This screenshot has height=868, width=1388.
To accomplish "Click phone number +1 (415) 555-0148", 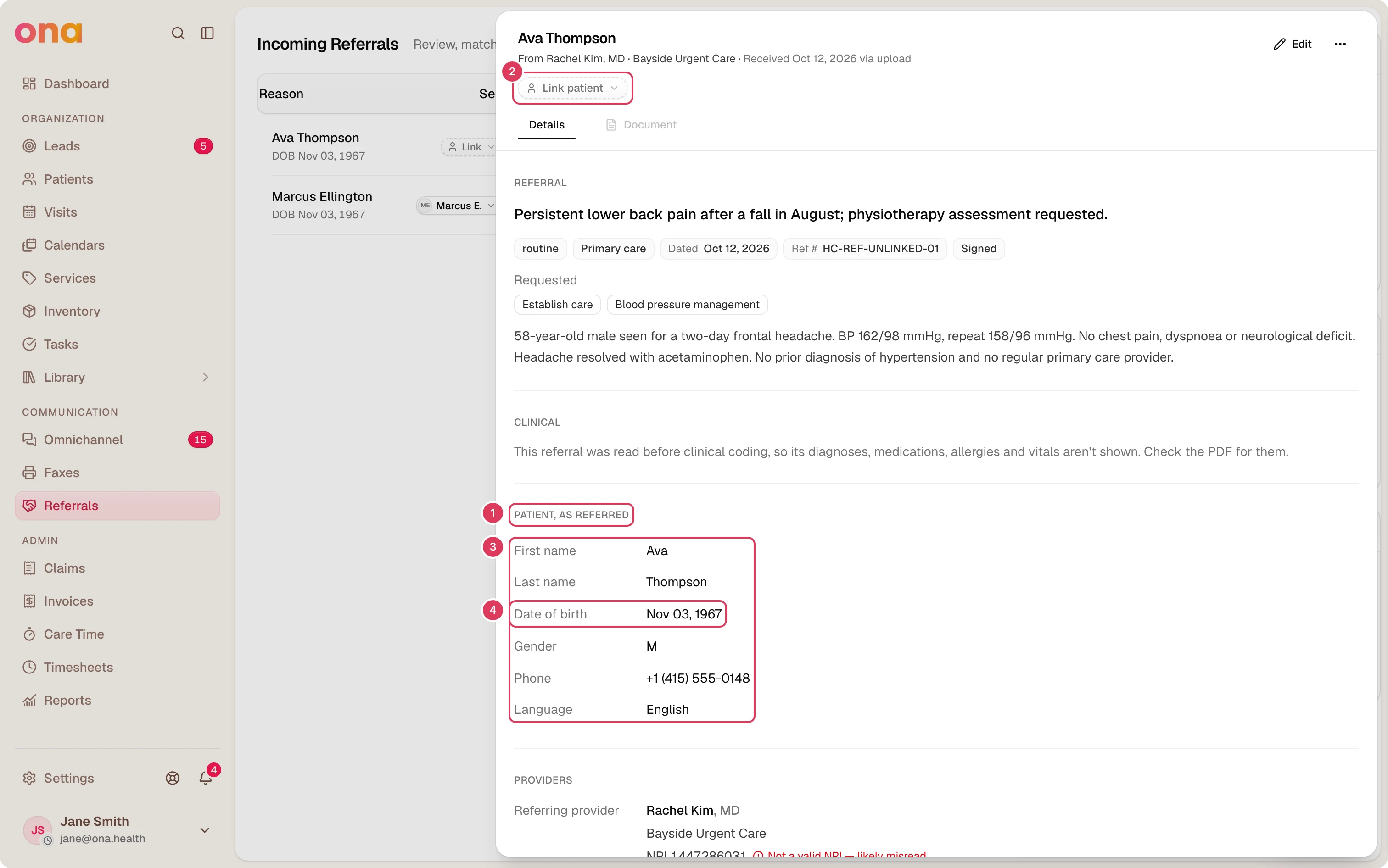I will pyautogui.click(x=698, y=679).
